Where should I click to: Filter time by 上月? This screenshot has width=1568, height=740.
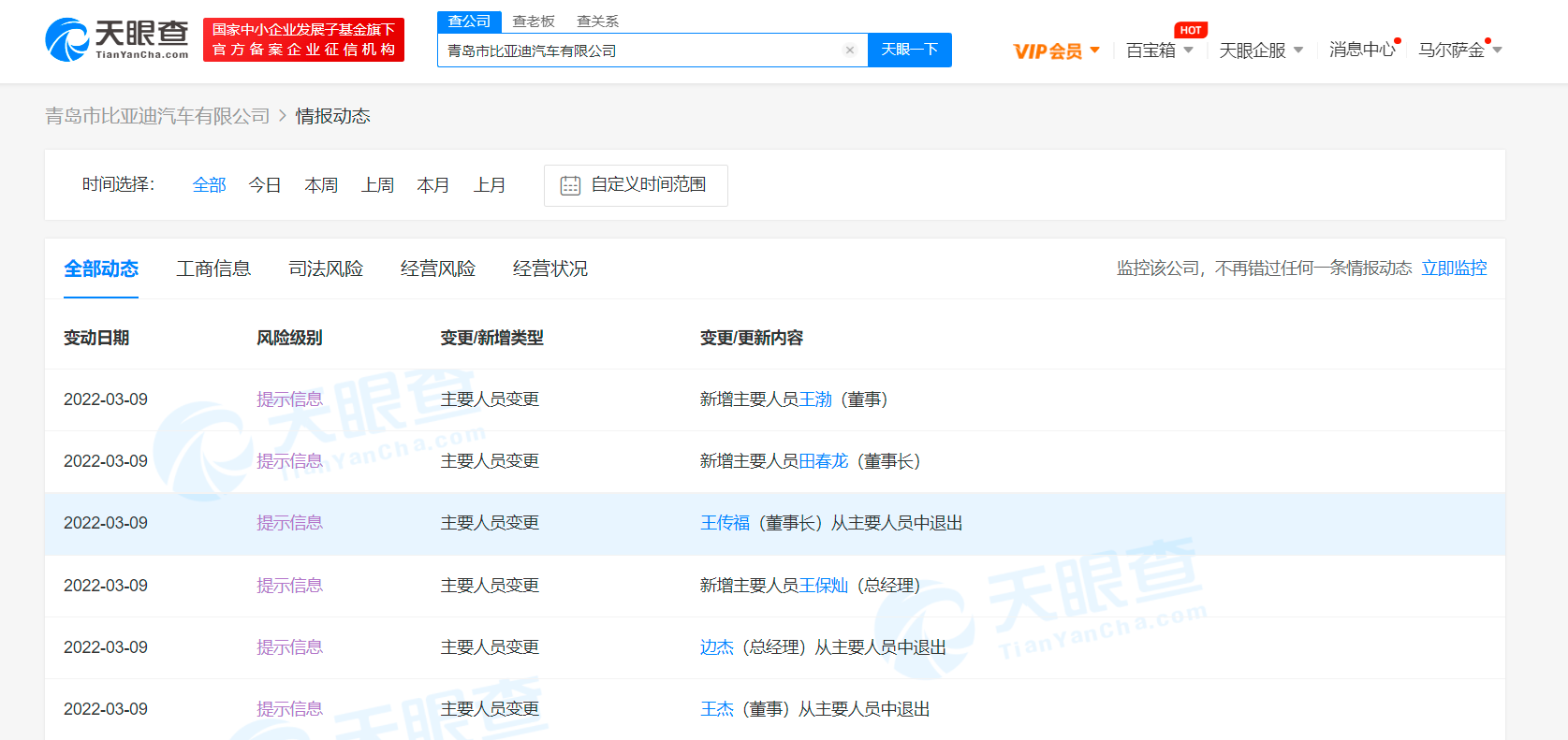click(490, 185)
